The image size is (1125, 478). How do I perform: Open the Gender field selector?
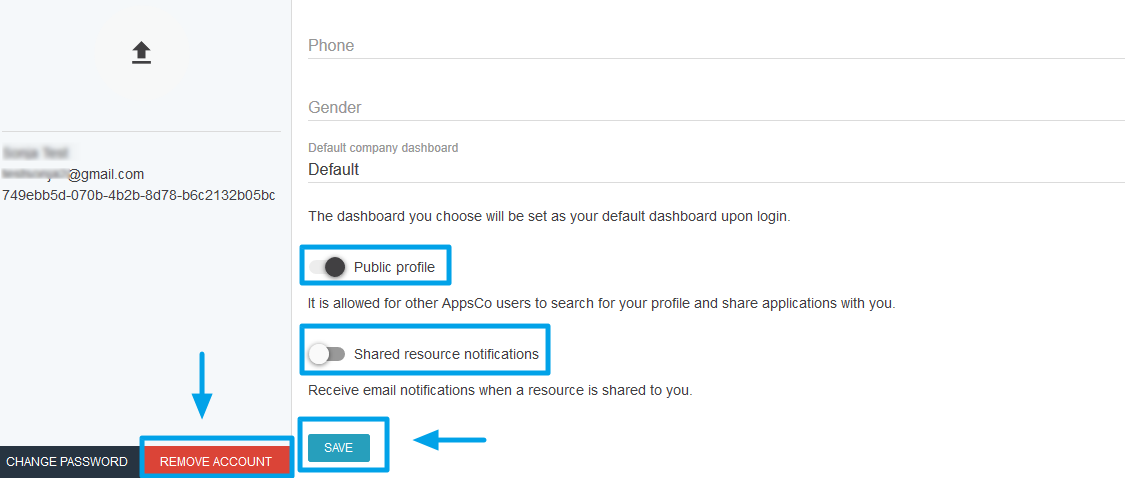[716, 108]
